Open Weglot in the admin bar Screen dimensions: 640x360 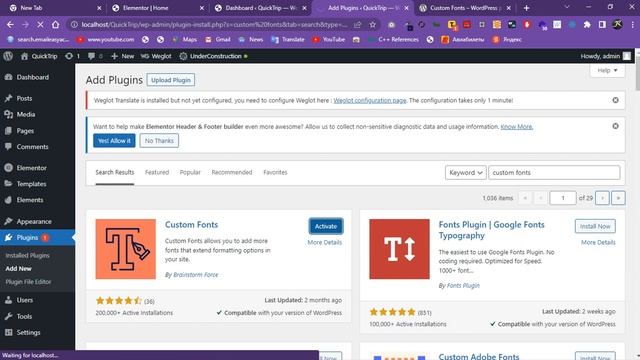[x=156, y=56]
